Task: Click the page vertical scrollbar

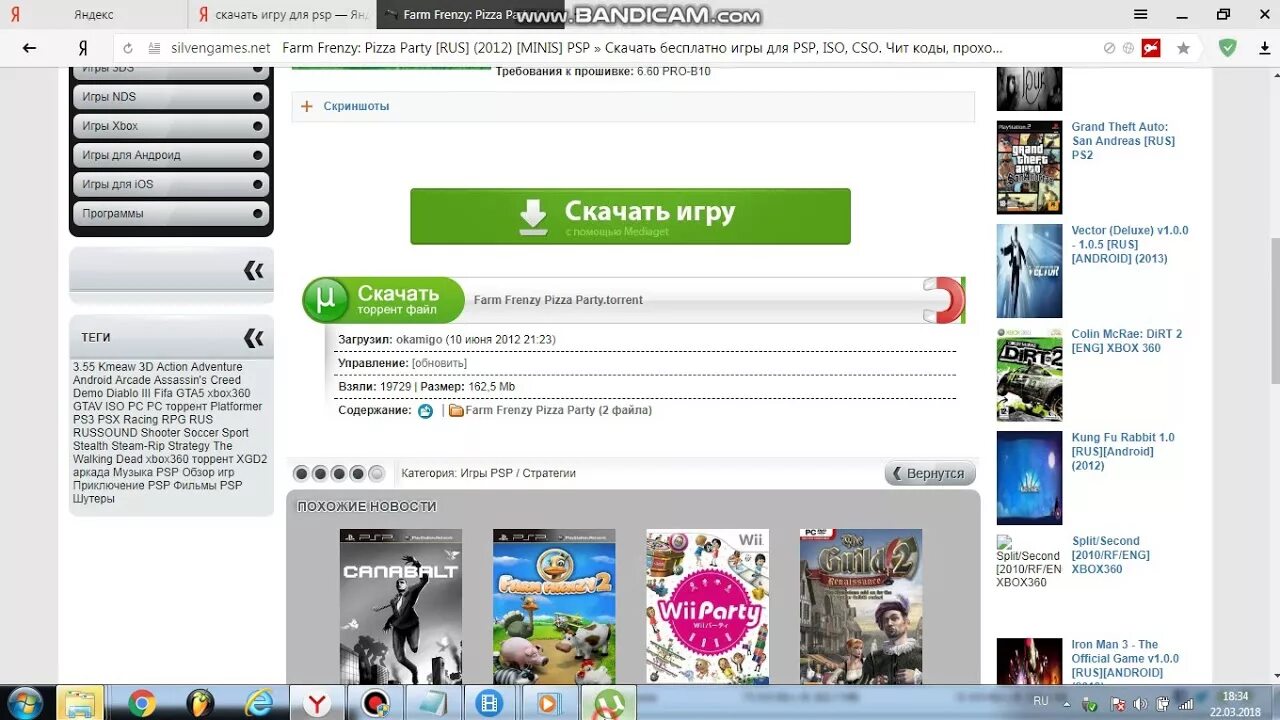Action: point(1274,310)
